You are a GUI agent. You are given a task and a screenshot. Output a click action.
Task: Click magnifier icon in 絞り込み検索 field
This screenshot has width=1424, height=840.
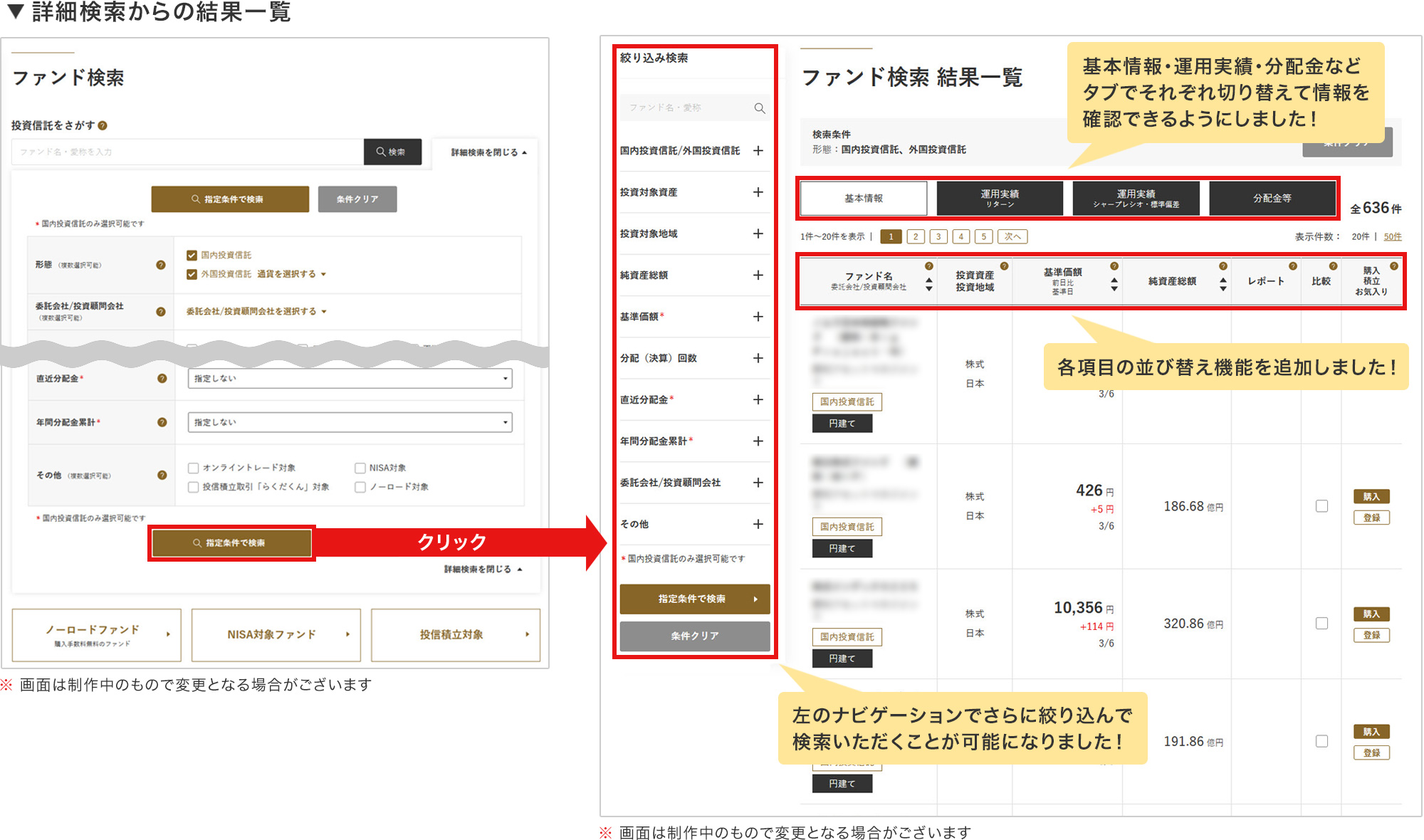(760, 108)
